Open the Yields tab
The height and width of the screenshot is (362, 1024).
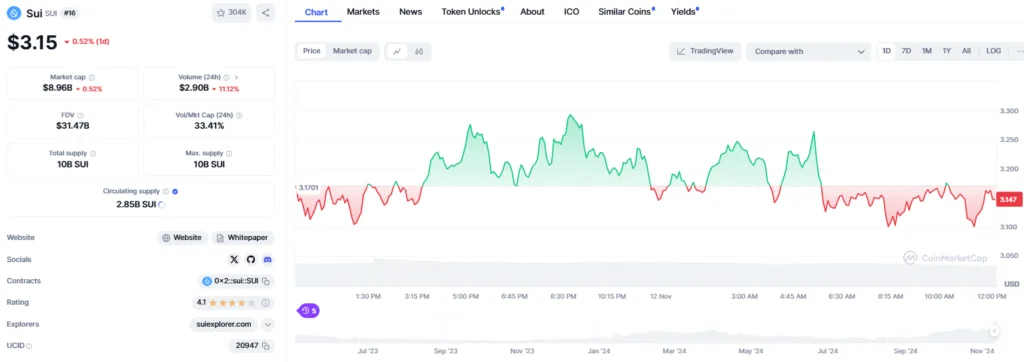tap(684, 12)
